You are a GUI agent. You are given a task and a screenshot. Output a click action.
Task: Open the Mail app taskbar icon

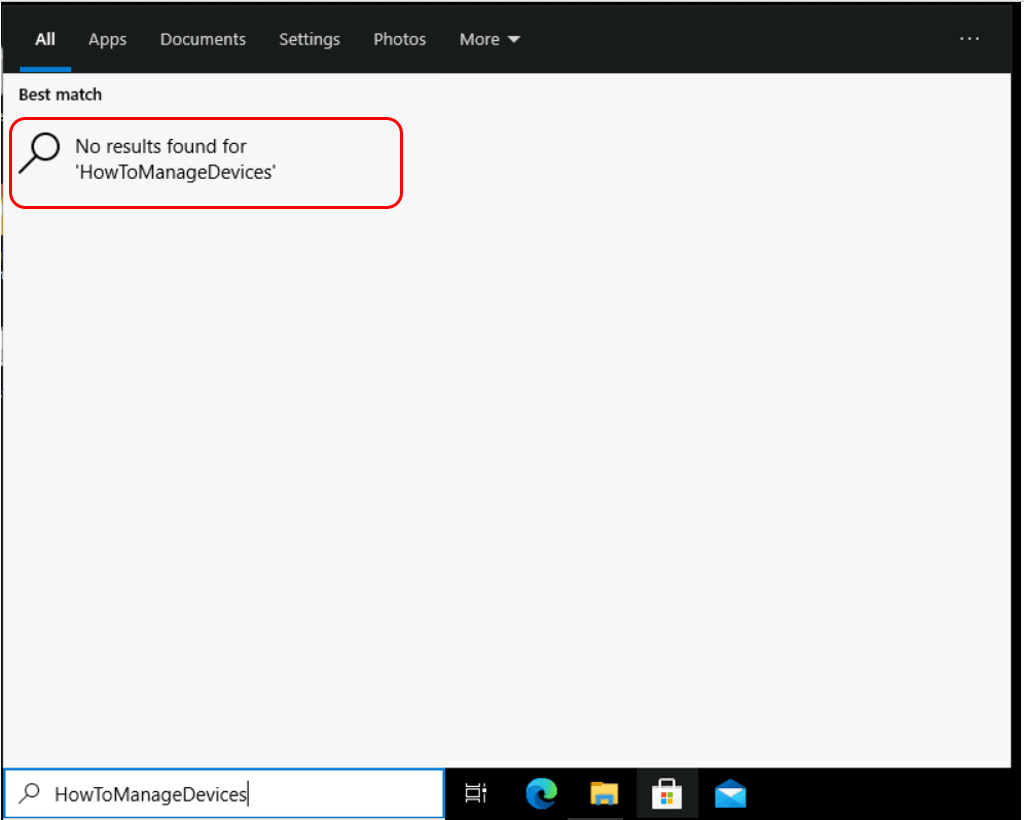(730, 794)
